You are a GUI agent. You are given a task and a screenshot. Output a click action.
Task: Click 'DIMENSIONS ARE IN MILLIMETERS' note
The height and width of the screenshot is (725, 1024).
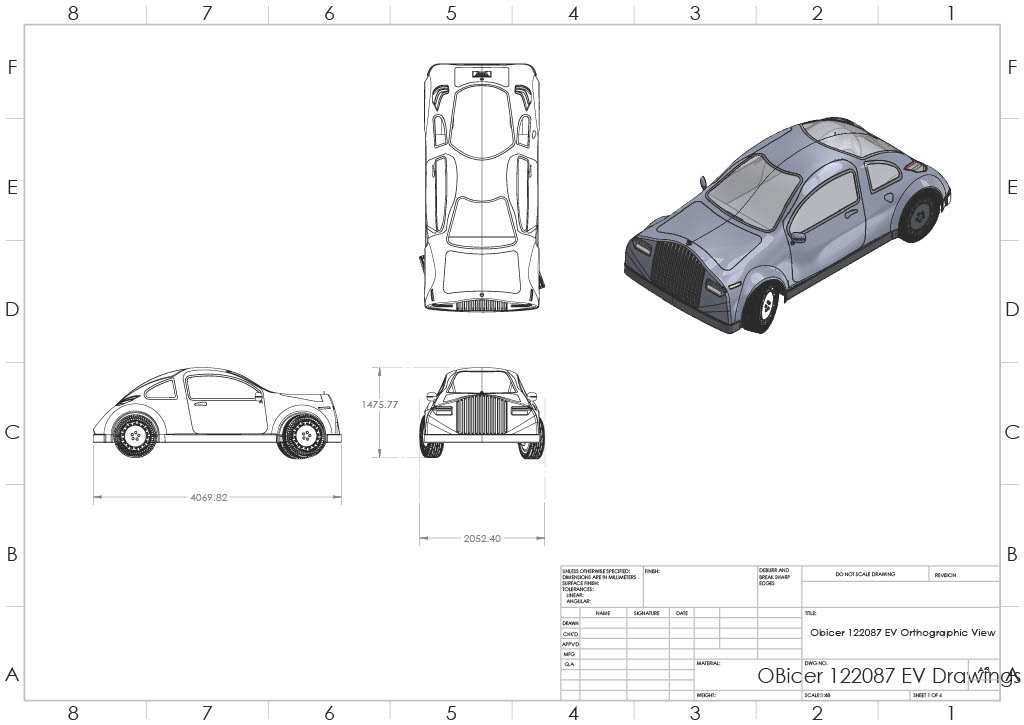point(599,577)
